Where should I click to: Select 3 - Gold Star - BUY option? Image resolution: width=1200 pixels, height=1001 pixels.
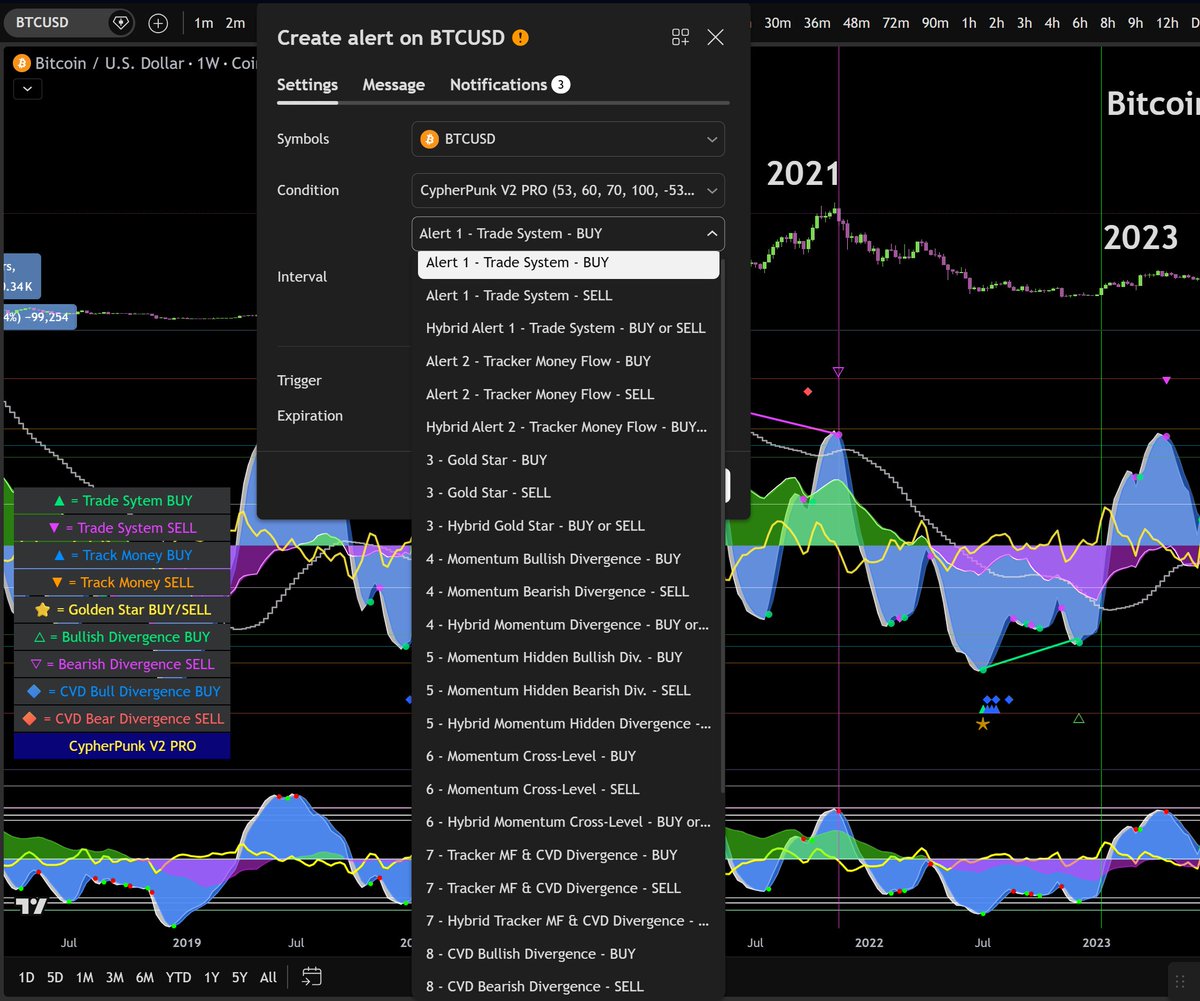click(568, 460)
